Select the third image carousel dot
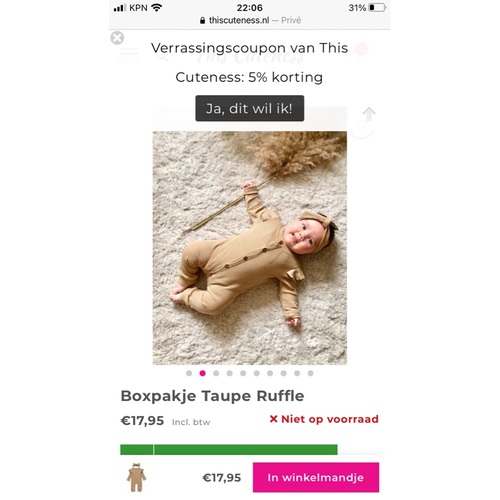This screenshot has height=500, width=500. [x=216, y=373]
